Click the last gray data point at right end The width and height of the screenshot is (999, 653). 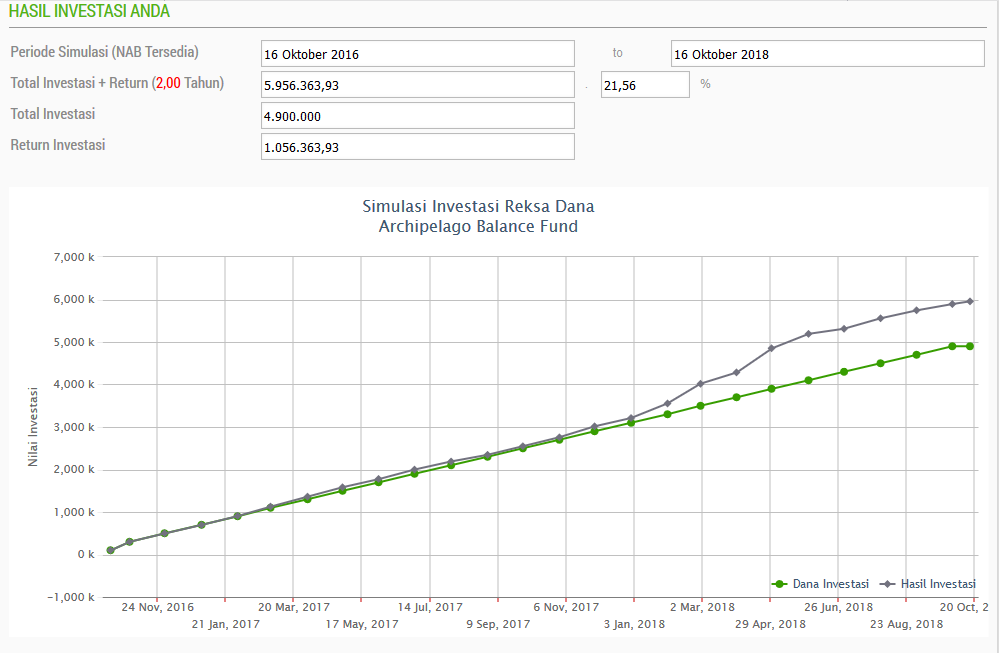point(970,301)
